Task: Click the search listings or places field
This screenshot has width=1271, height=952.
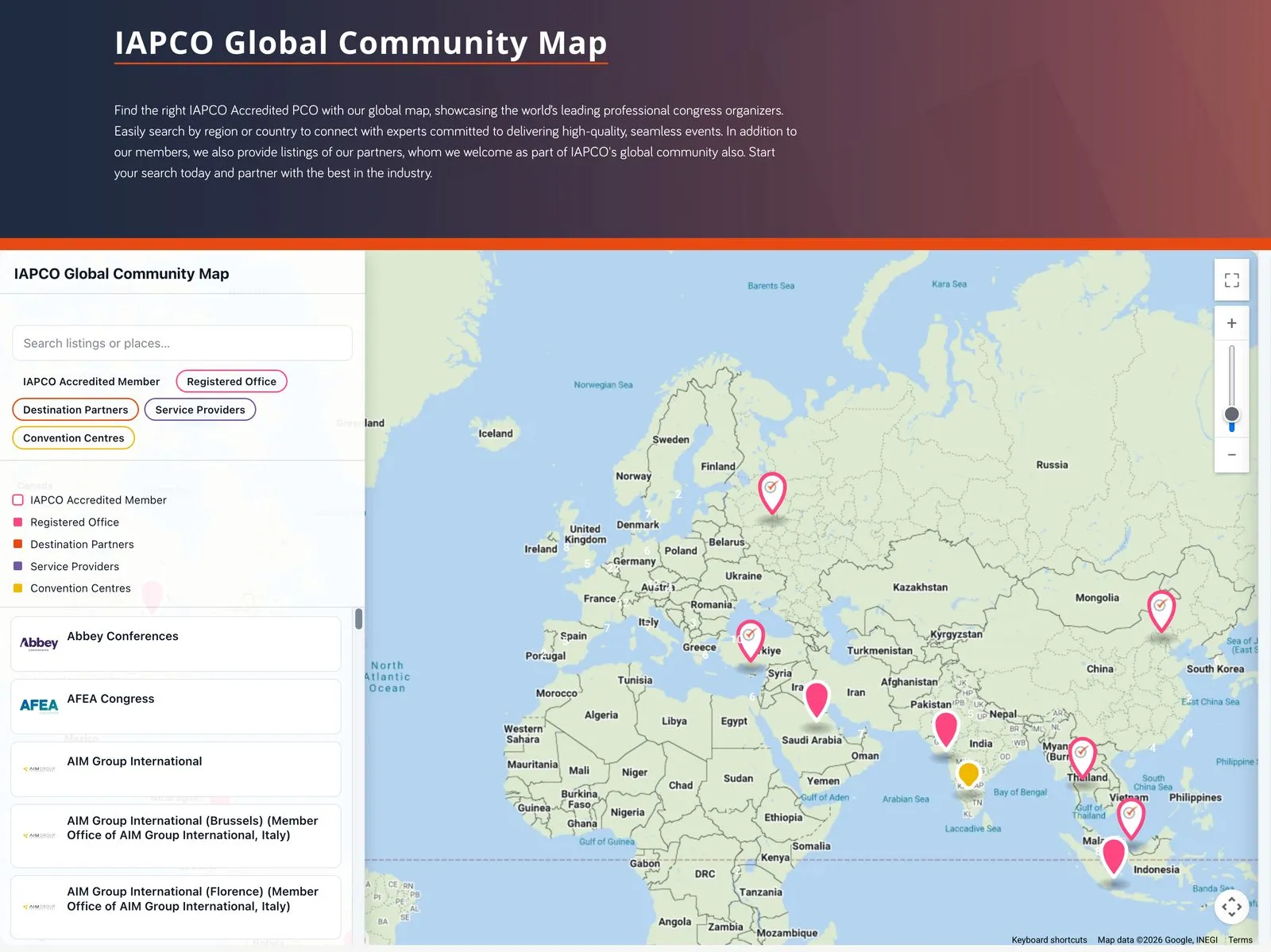Action: (x=182, y=343)
